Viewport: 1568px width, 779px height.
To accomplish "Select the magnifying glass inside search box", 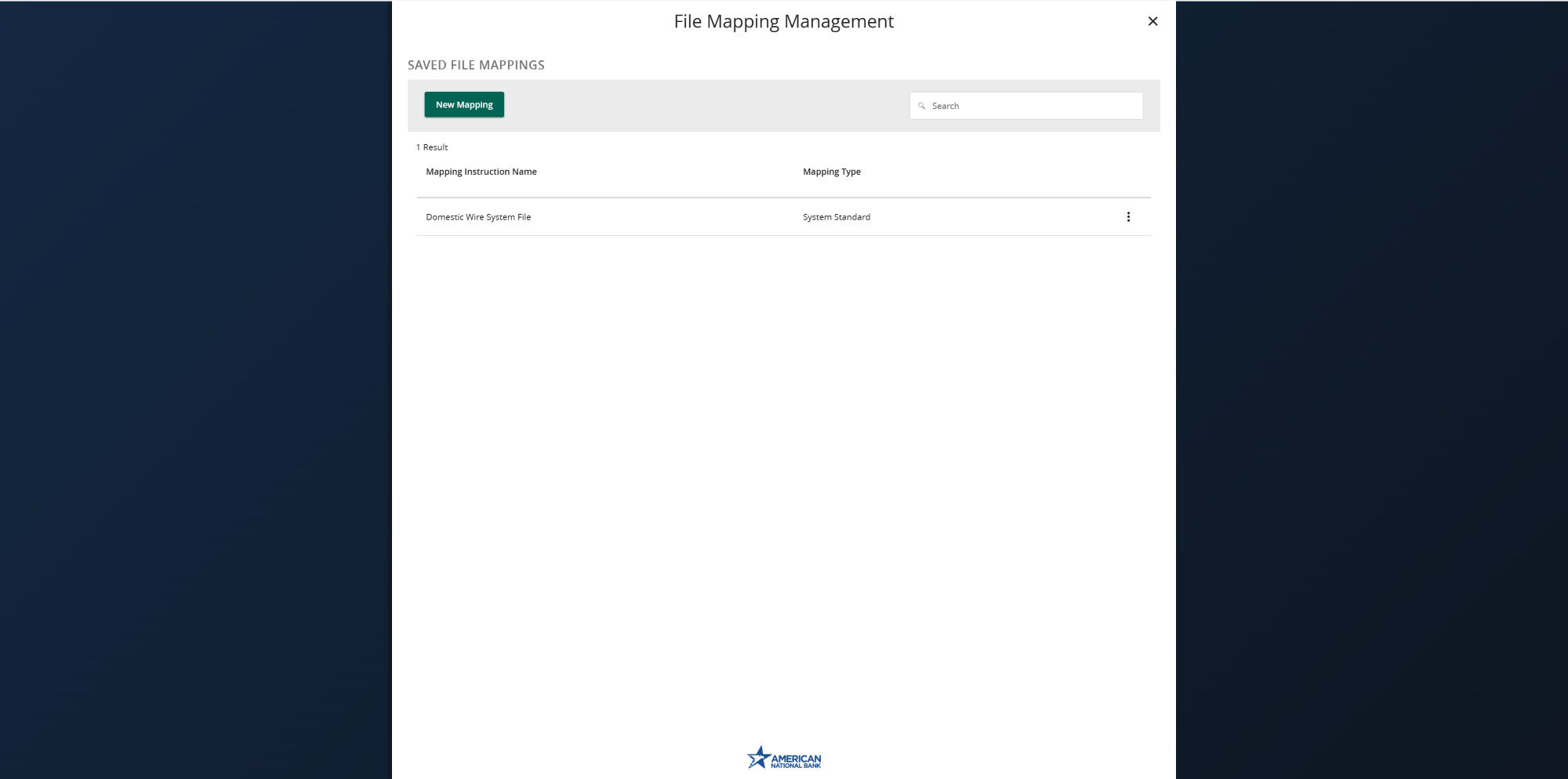I will point(921,106).
